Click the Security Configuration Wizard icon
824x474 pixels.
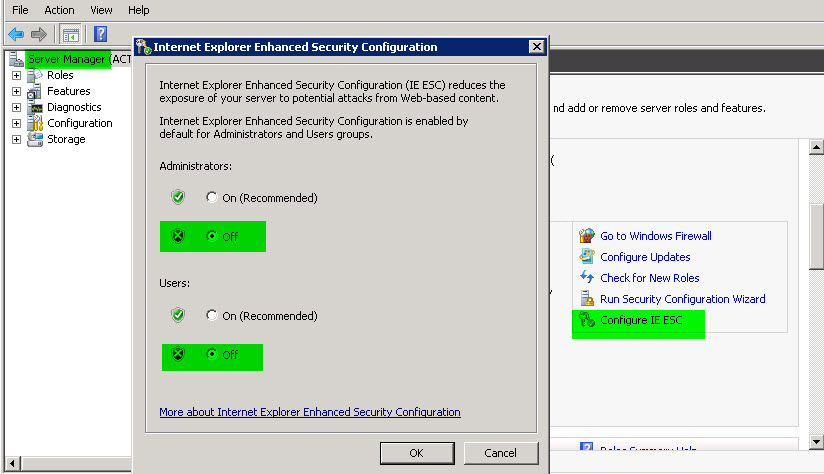point(586,298)
